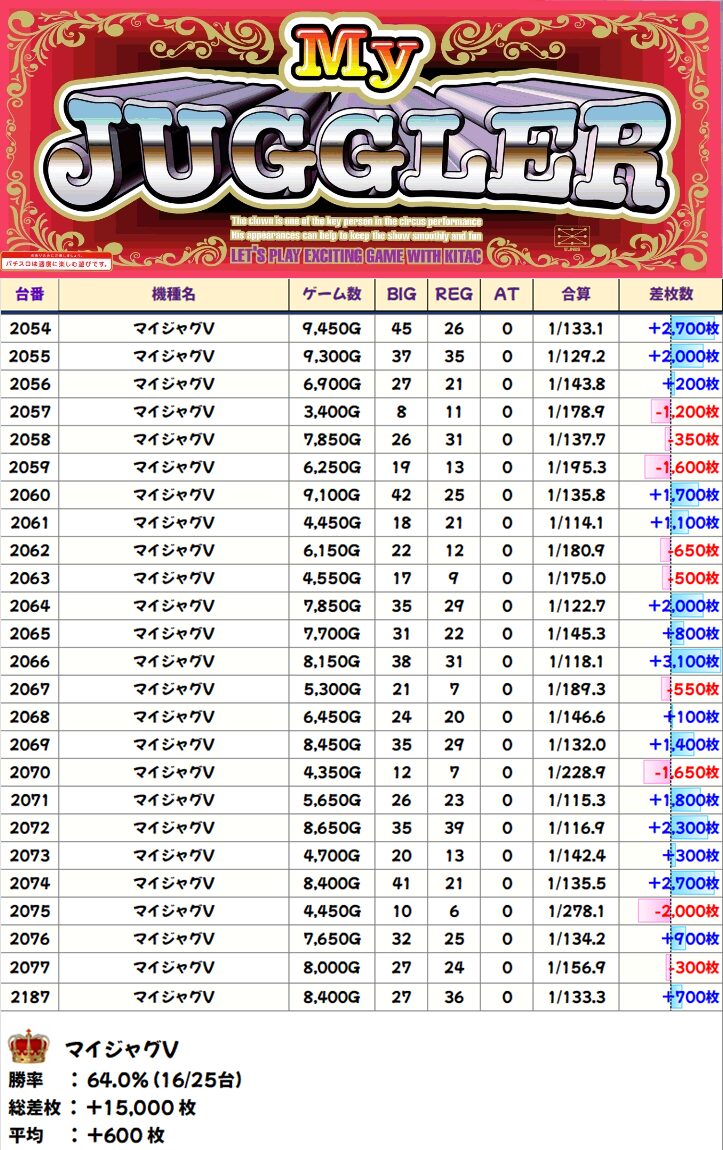Viewport: 723px width, 1150px height.
Task: Click machine number 2076 cell
Action: click(x=30, y=940)
